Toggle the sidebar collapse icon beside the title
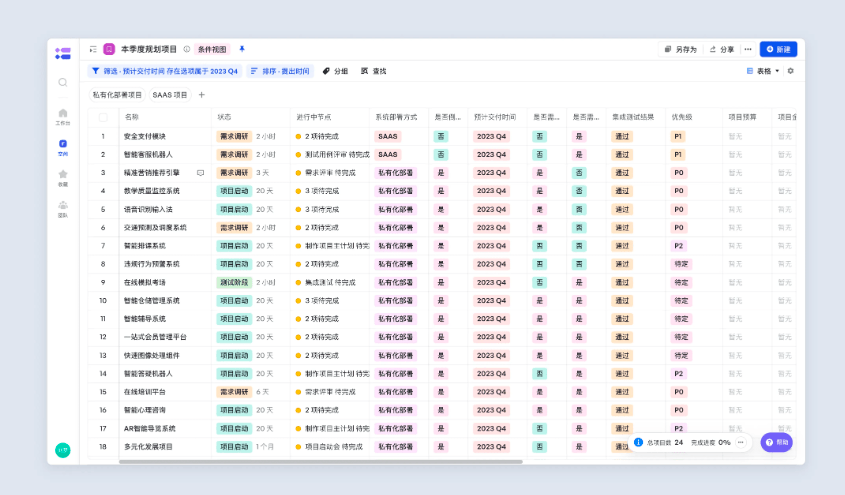 [x=93, y=49]
